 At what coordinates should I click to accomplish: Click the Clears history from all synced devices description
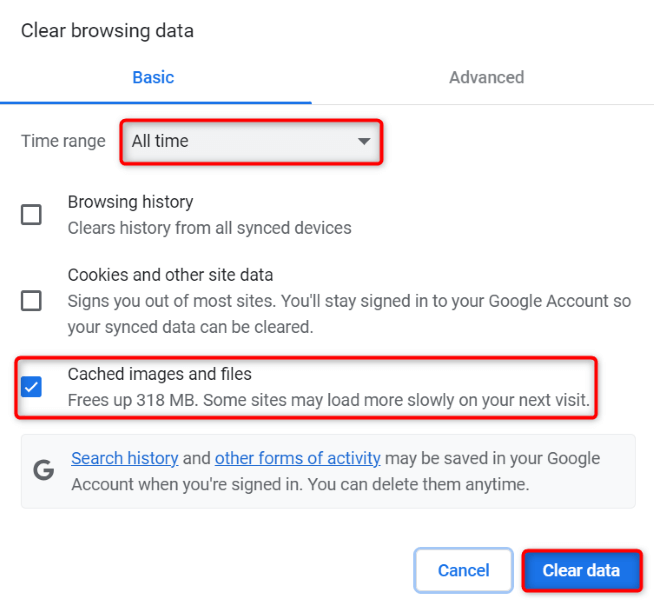tap(210, 228)
